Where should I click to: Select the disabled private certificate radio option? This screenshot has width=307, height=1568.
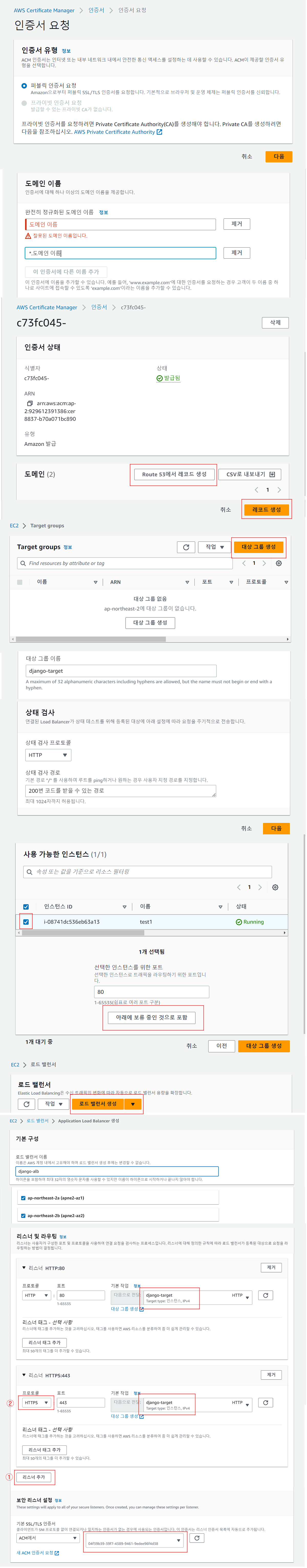[x=24, y=103]
